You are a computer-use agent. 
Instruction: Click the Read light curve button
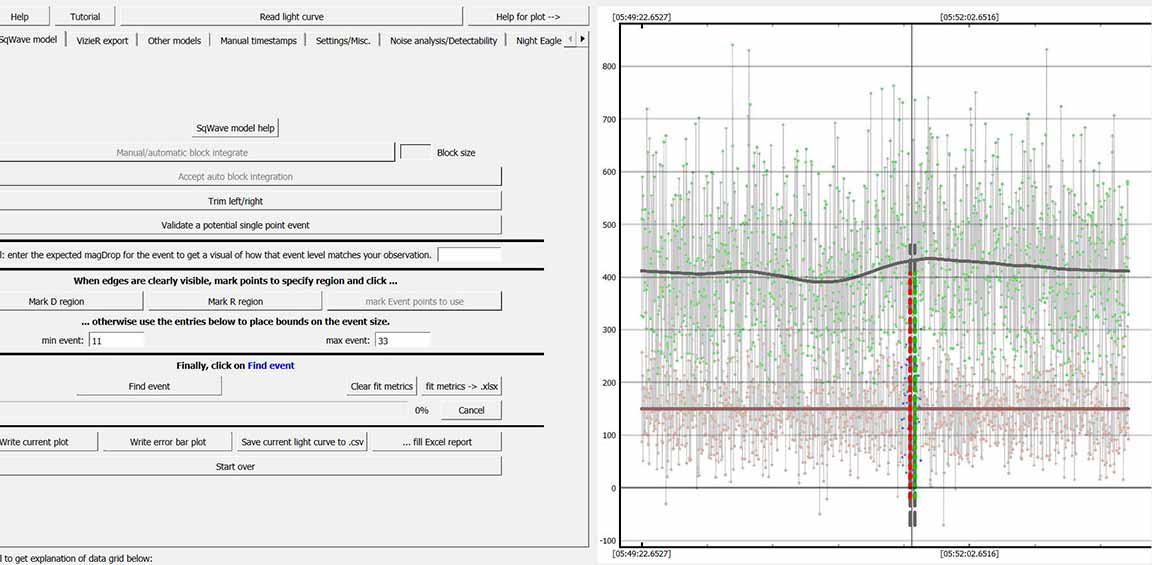point(292,17)
